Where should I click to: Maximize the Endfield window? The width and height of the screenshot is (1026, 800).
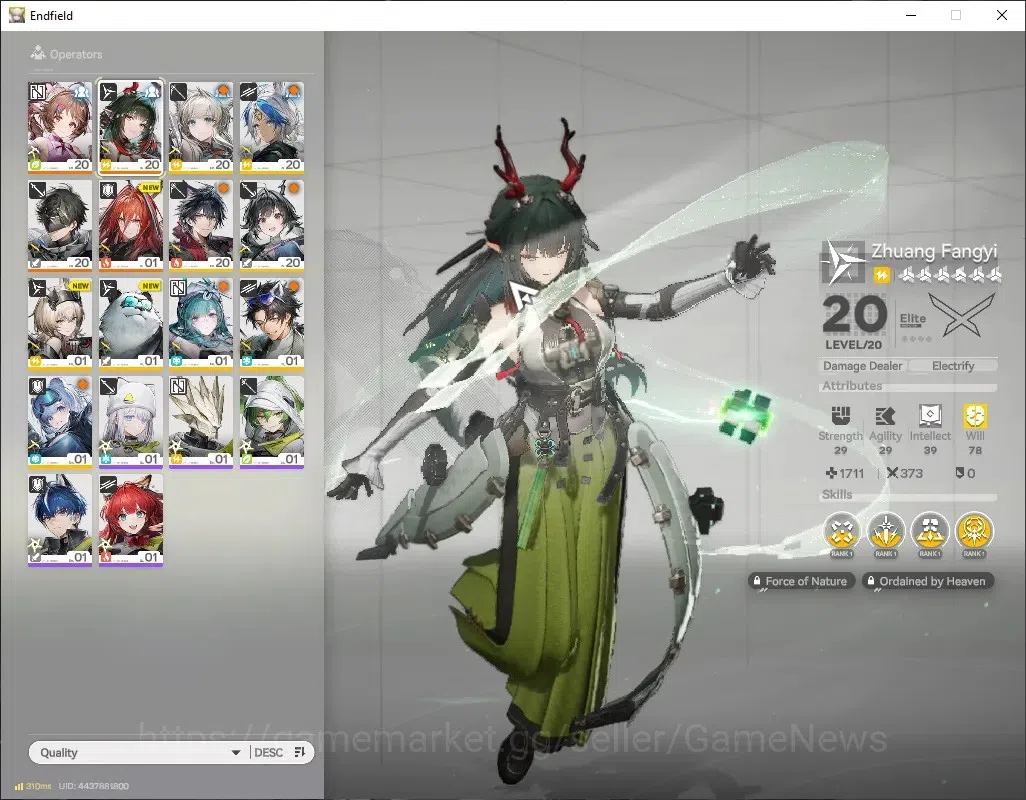click(956, 15)
